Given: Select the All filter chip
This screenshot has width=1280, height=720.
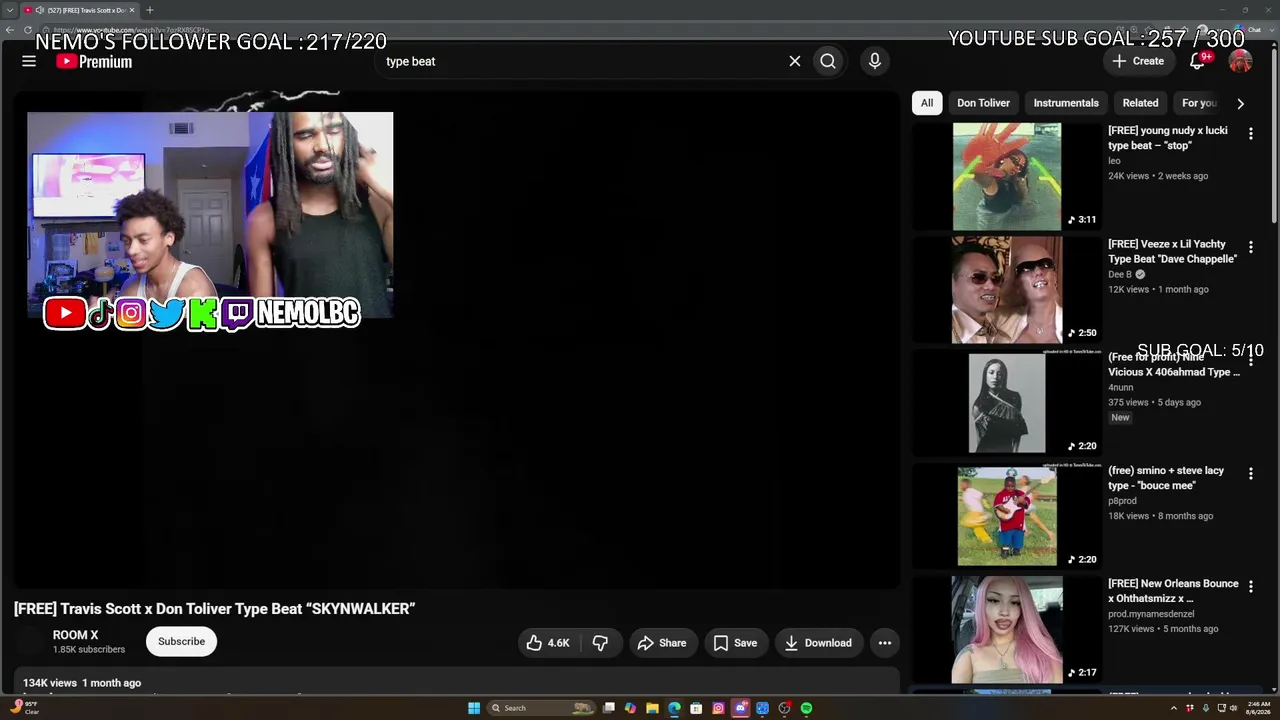Looking at the screenshot, I should coord(927,103).
